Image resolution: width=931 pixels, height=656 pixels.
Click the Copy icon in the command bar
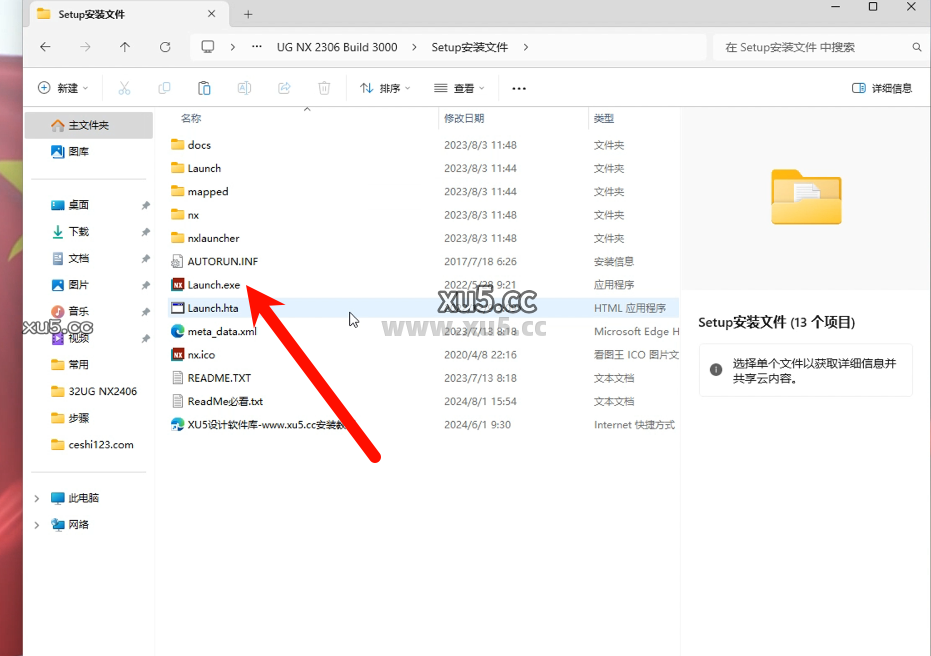point(164,88)
